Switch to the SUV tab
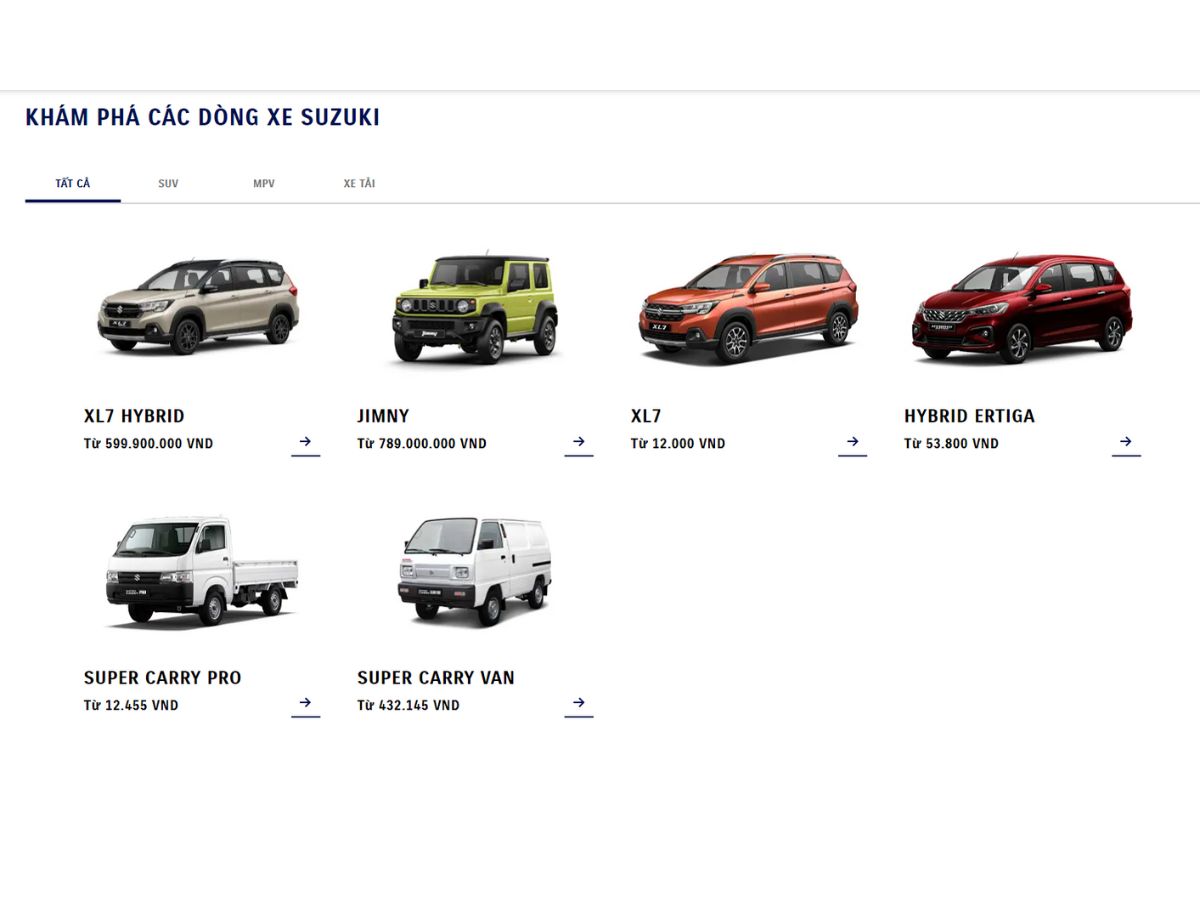The width and height of the screenshot is (1200, 900). point(168,184)
